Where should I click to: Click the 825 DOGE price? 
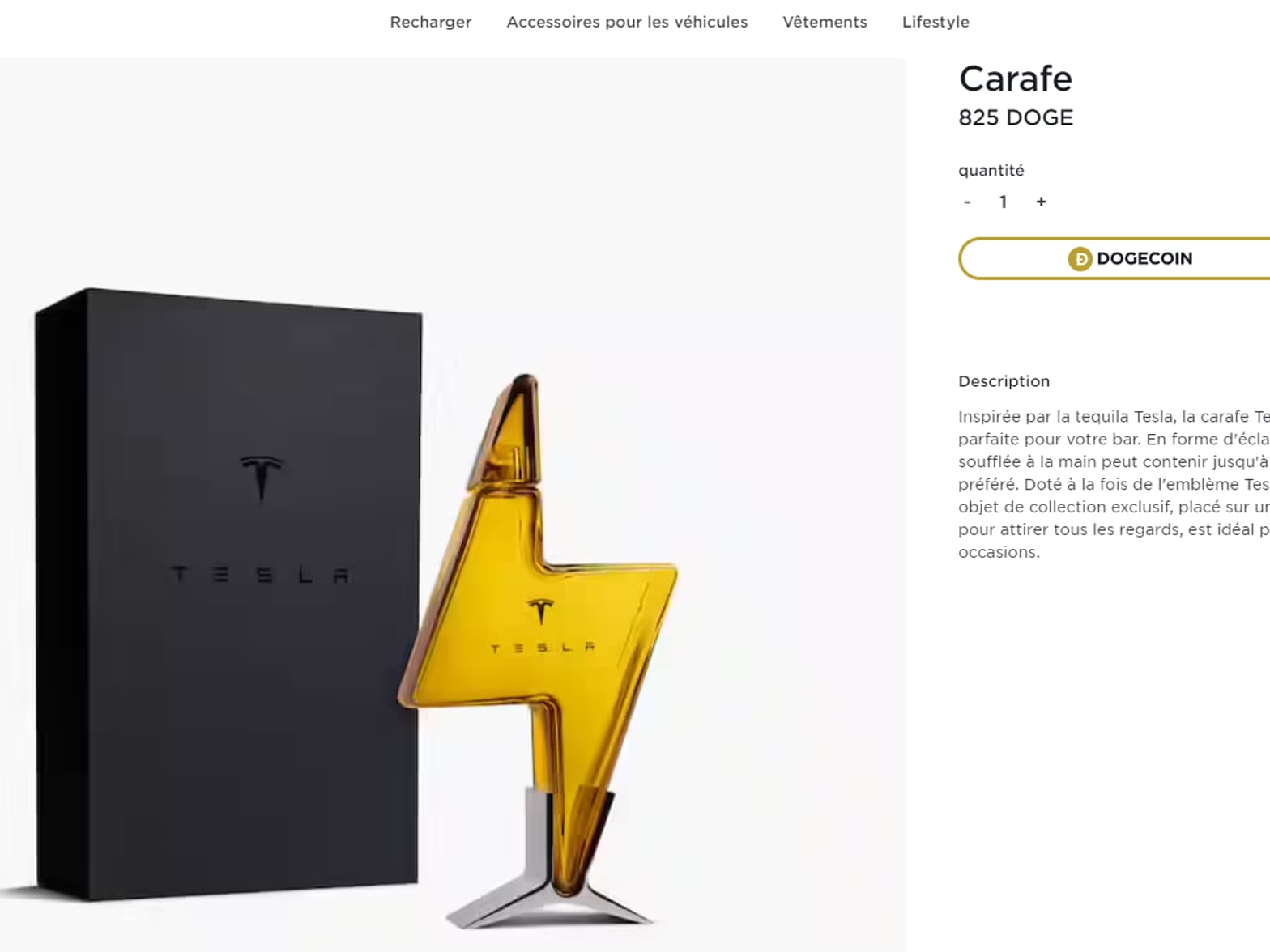1016,117
